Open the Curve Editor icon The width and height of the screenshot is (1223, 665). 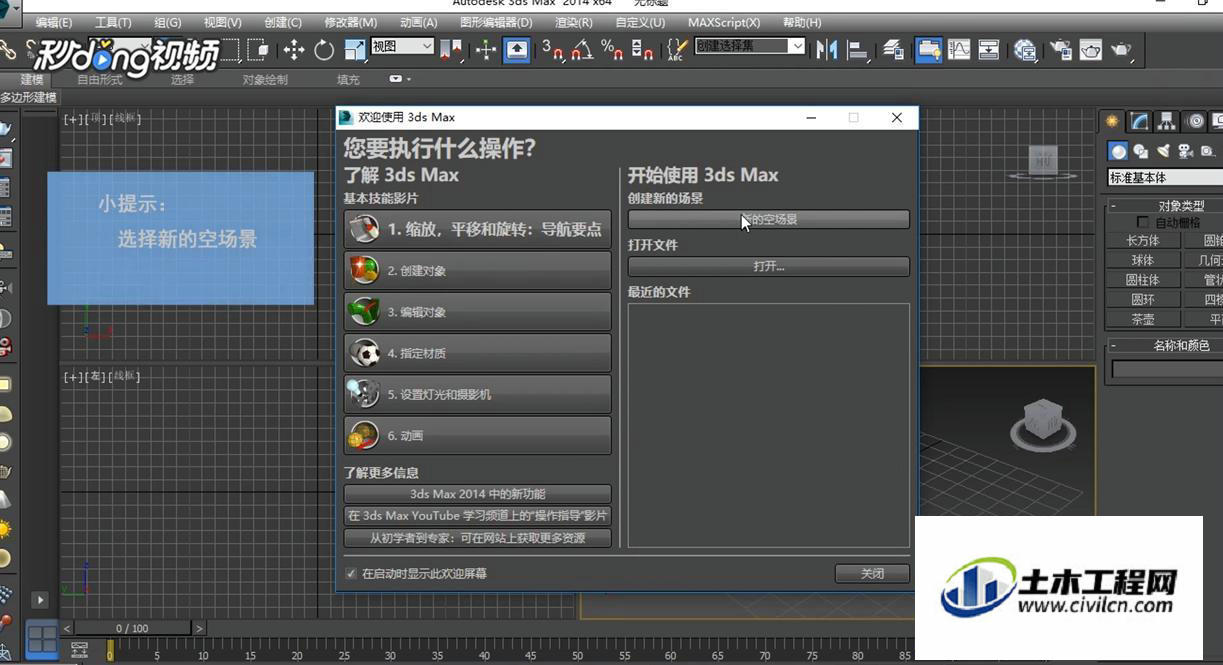coord(959,49)
